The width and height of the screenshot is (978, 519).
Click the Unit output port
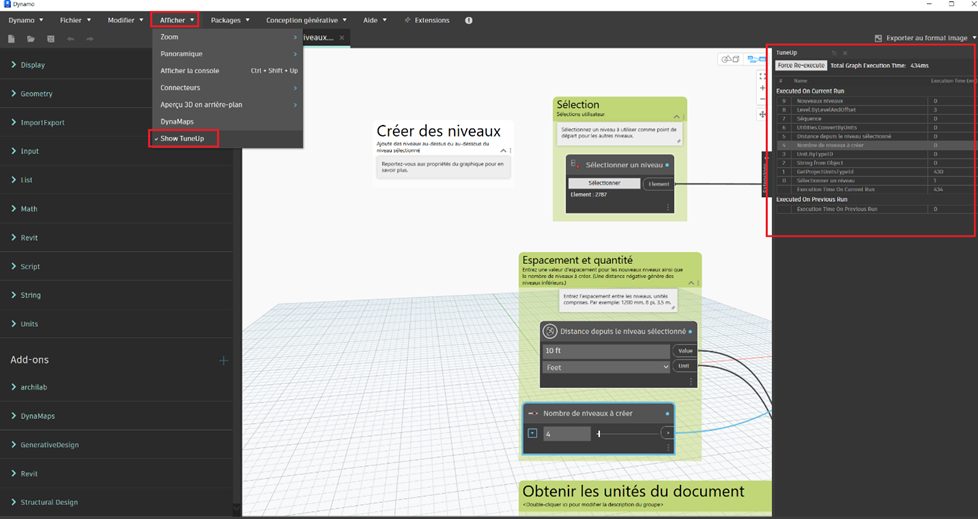(x=684, y=366)
